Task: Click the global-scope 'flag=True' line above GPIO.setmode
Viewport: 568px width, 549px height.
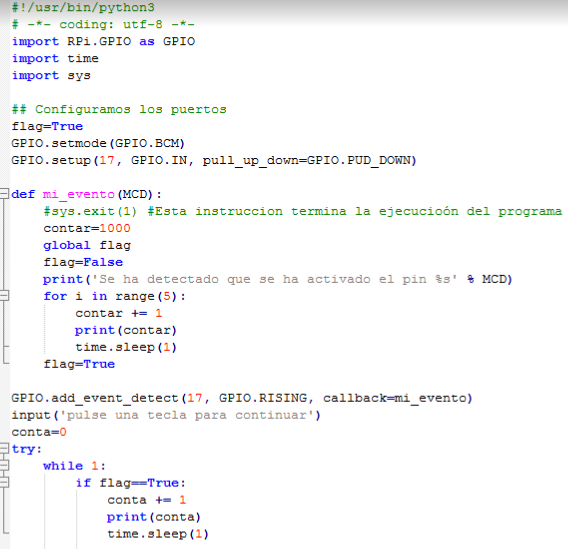Action: [x=47, y=126]
